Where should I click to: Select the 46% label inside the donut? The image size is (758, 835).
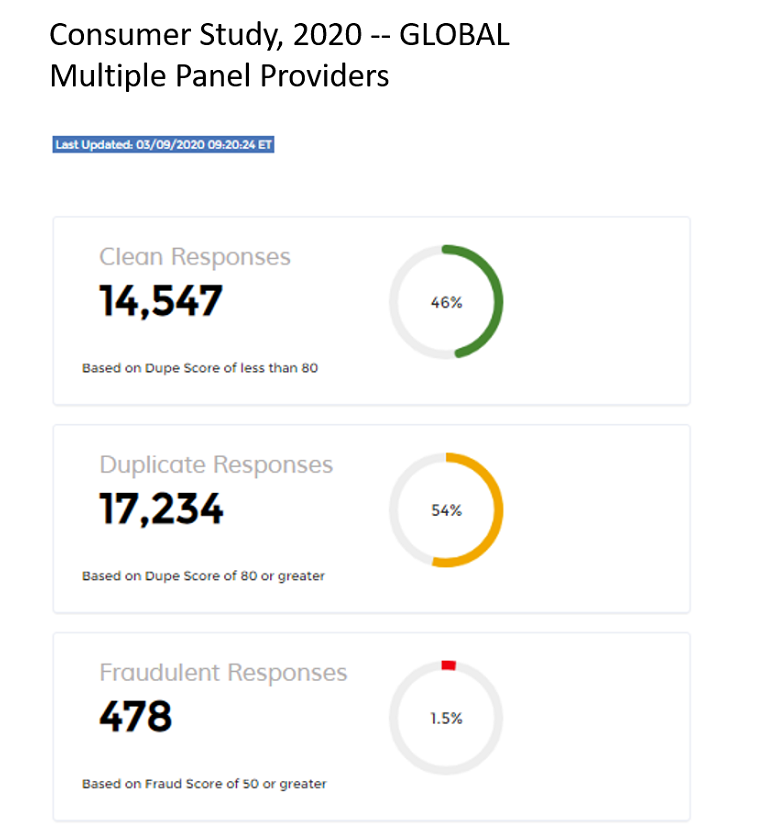tap(446, 302)
